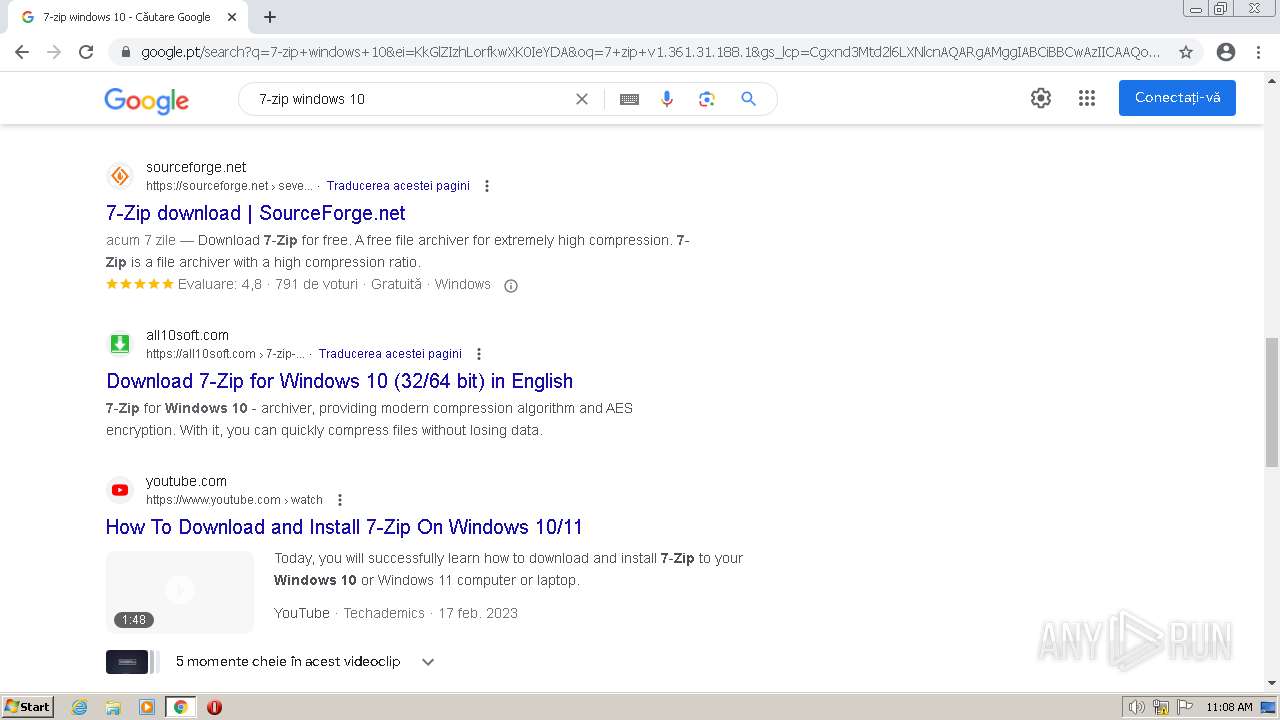Submit search with magnifier icon

(748, 99)
